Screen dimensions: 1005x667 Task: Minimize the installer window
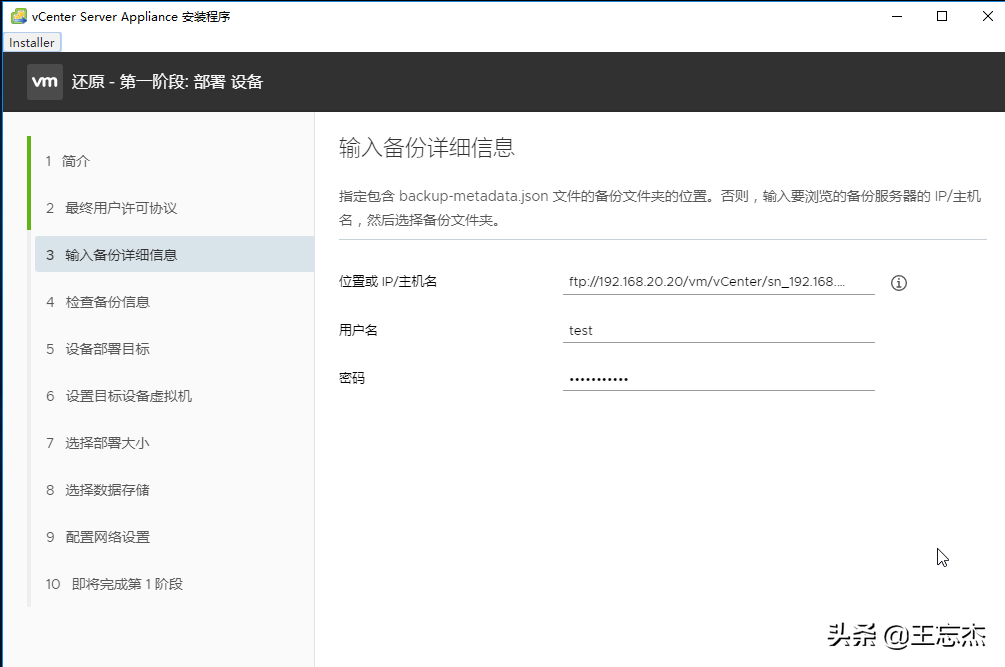897,16
